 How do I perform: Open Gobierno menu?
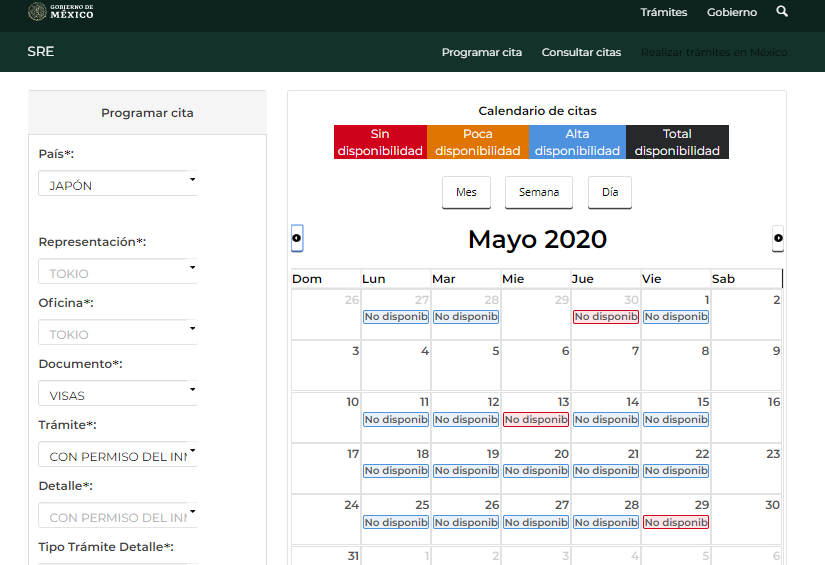coord(731,12)
